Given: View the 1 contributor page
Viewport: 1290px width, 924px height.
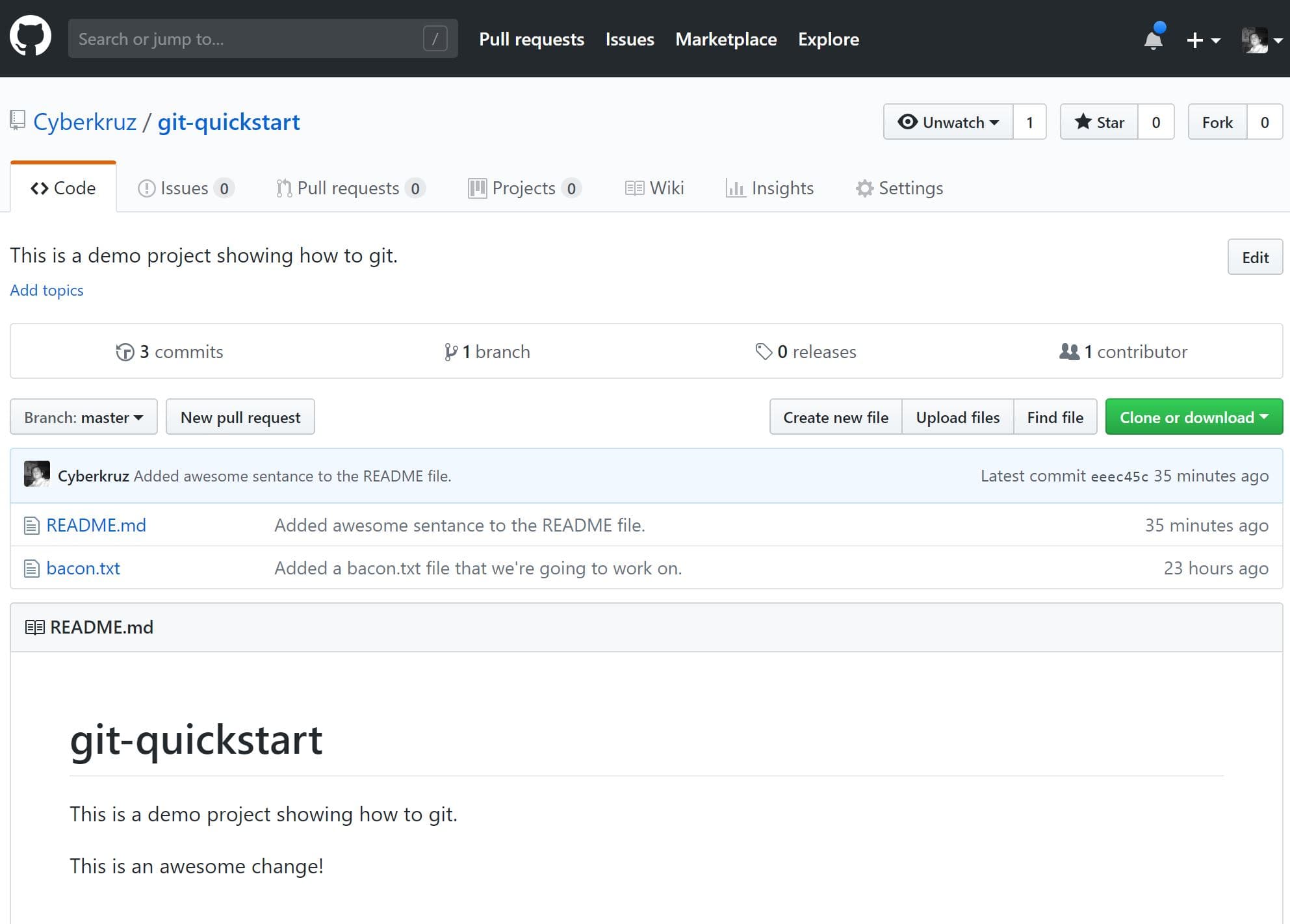Looking at the screenshot, I should (1124, 352).
